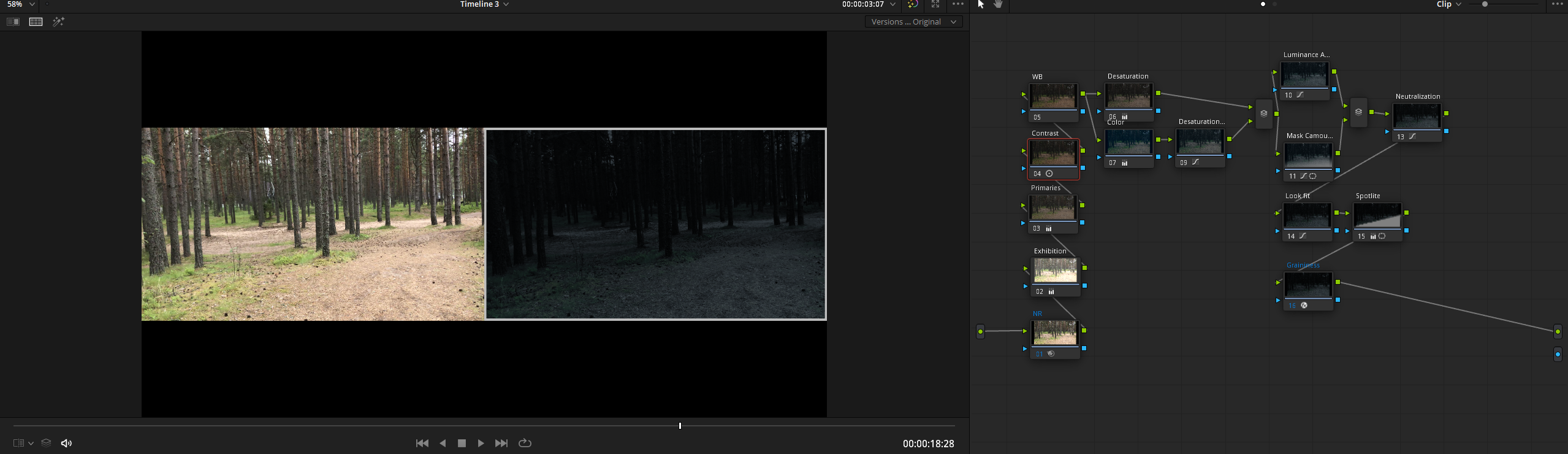1568x454 pixels.
Task: Mute the viewer audio speaker
Action: click(x=66, y=443)
